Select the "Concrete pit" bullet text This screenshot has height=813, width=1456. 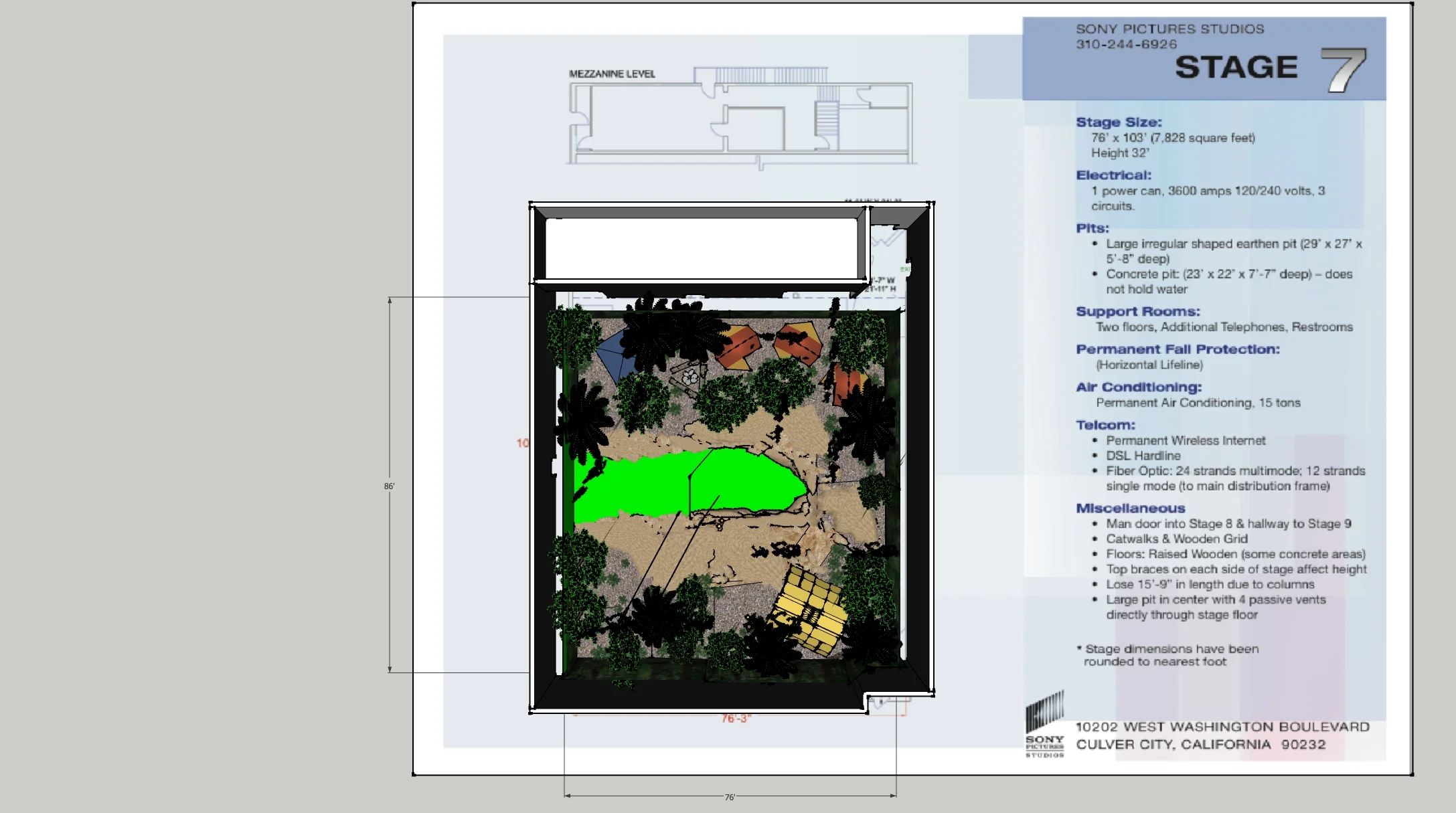1229,281
